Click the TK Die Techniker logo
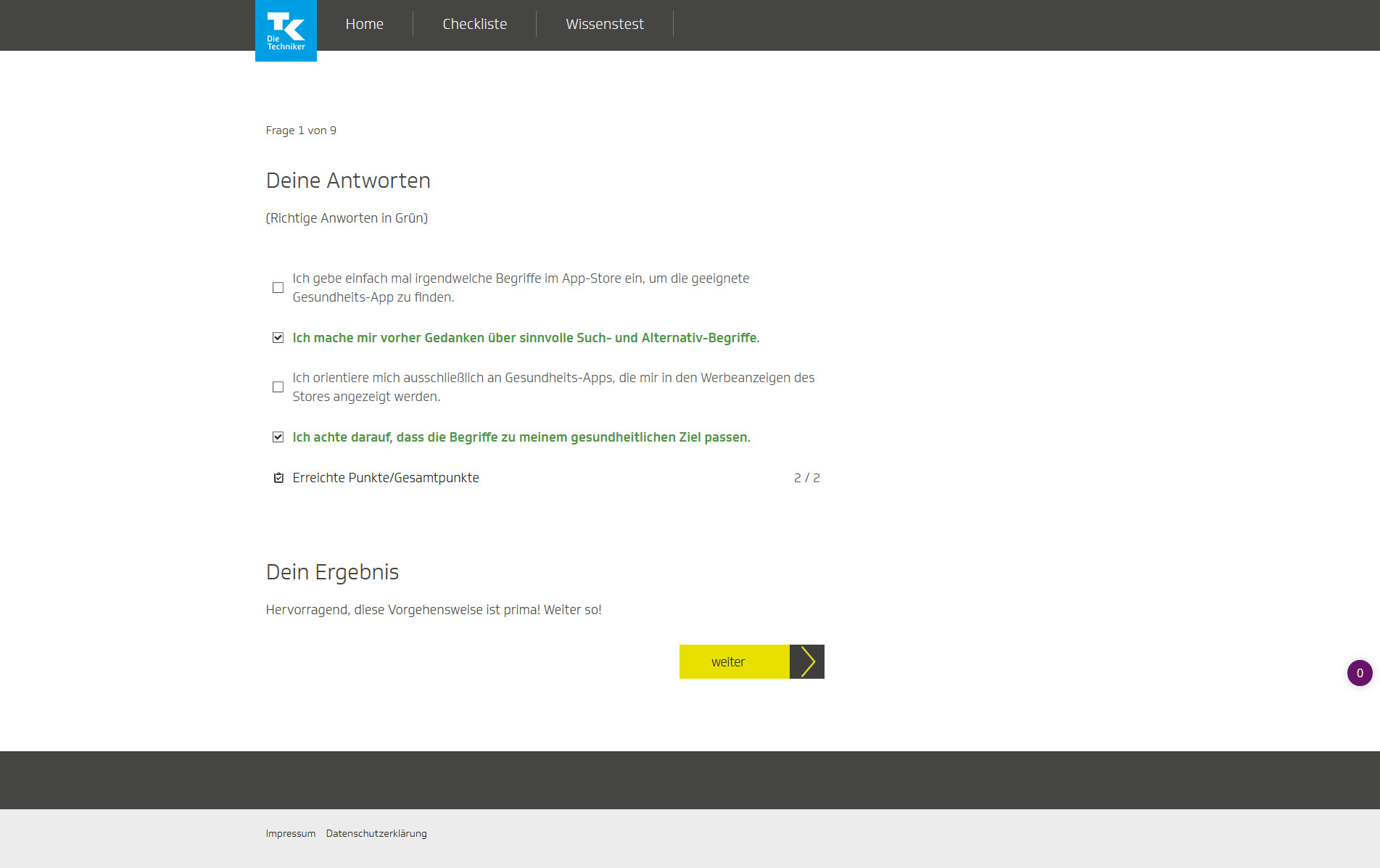This screenshot has width=1380, height=868. (x=286, y=30)
